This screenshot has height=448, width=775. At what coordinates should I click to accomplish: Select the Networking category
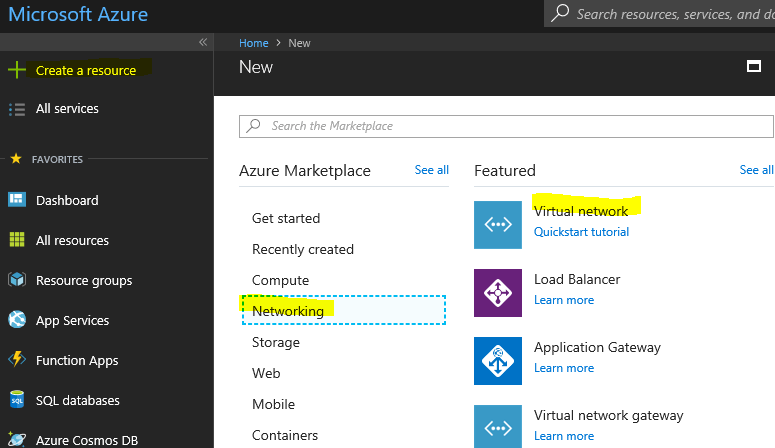coord(344,311)
